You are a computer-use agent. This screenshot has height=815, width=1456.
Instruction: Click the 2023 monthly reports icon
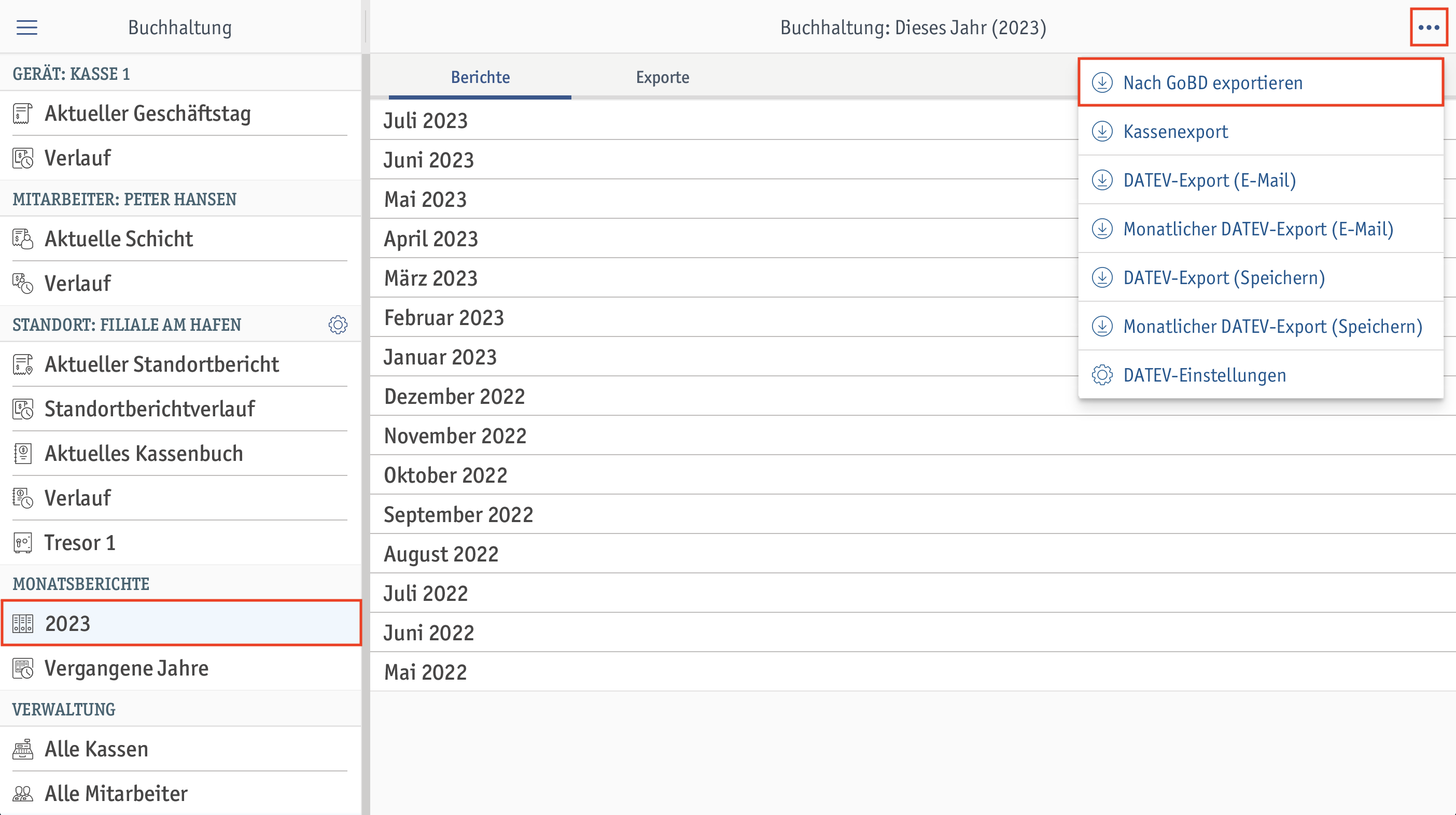coord(23,624)
